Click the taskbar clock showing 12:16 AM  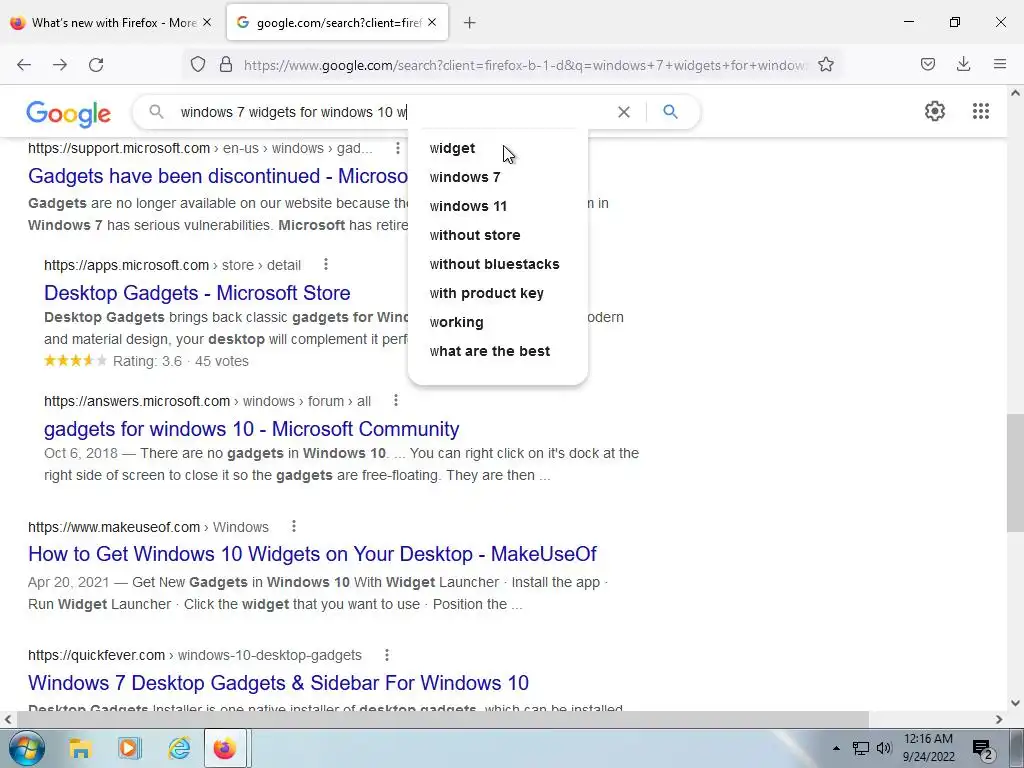928,748
